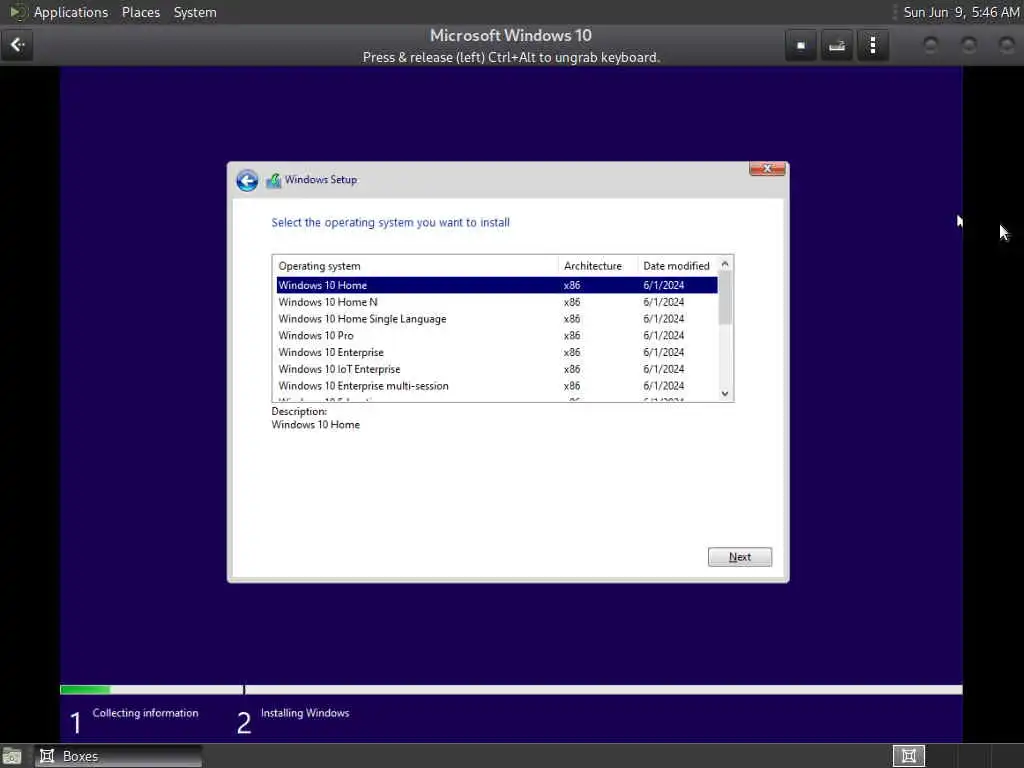Click the first window control circle in Boxes header
The height and width of the screenshot is (768, 1024).
(x=930, y=45)
